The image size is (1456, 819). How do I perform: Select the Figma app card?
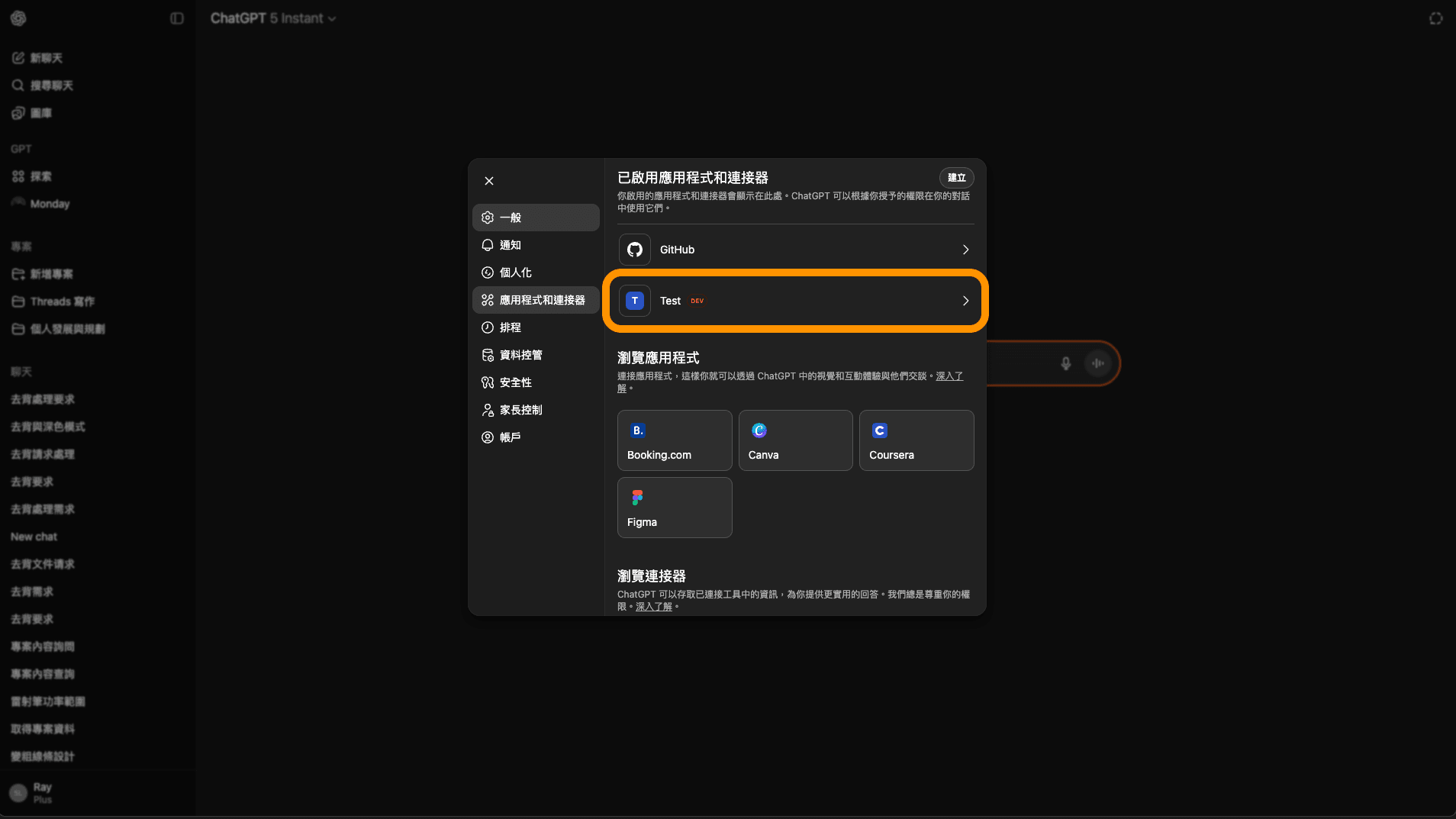pos(674,508)
